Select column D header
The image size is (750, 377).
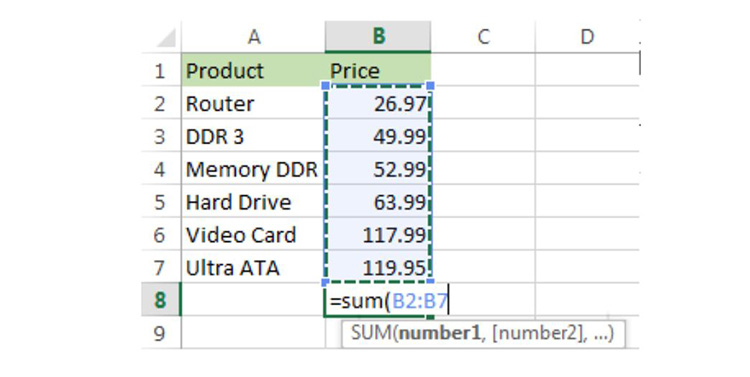tap(587, 36)
